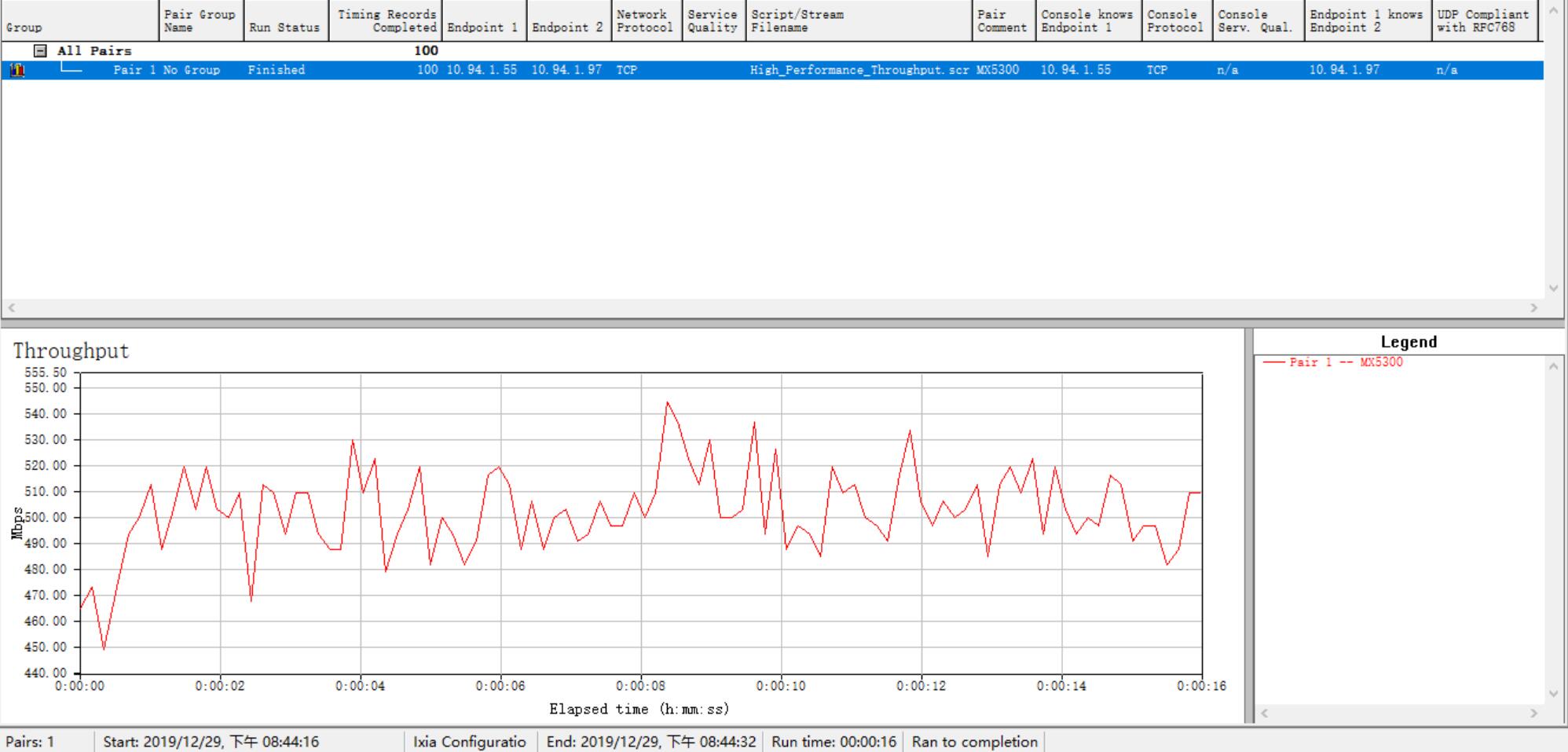This screenshot has width=1568, height=752.
Task: Collapse the All Pairs tree group
Action: [40, 51]
